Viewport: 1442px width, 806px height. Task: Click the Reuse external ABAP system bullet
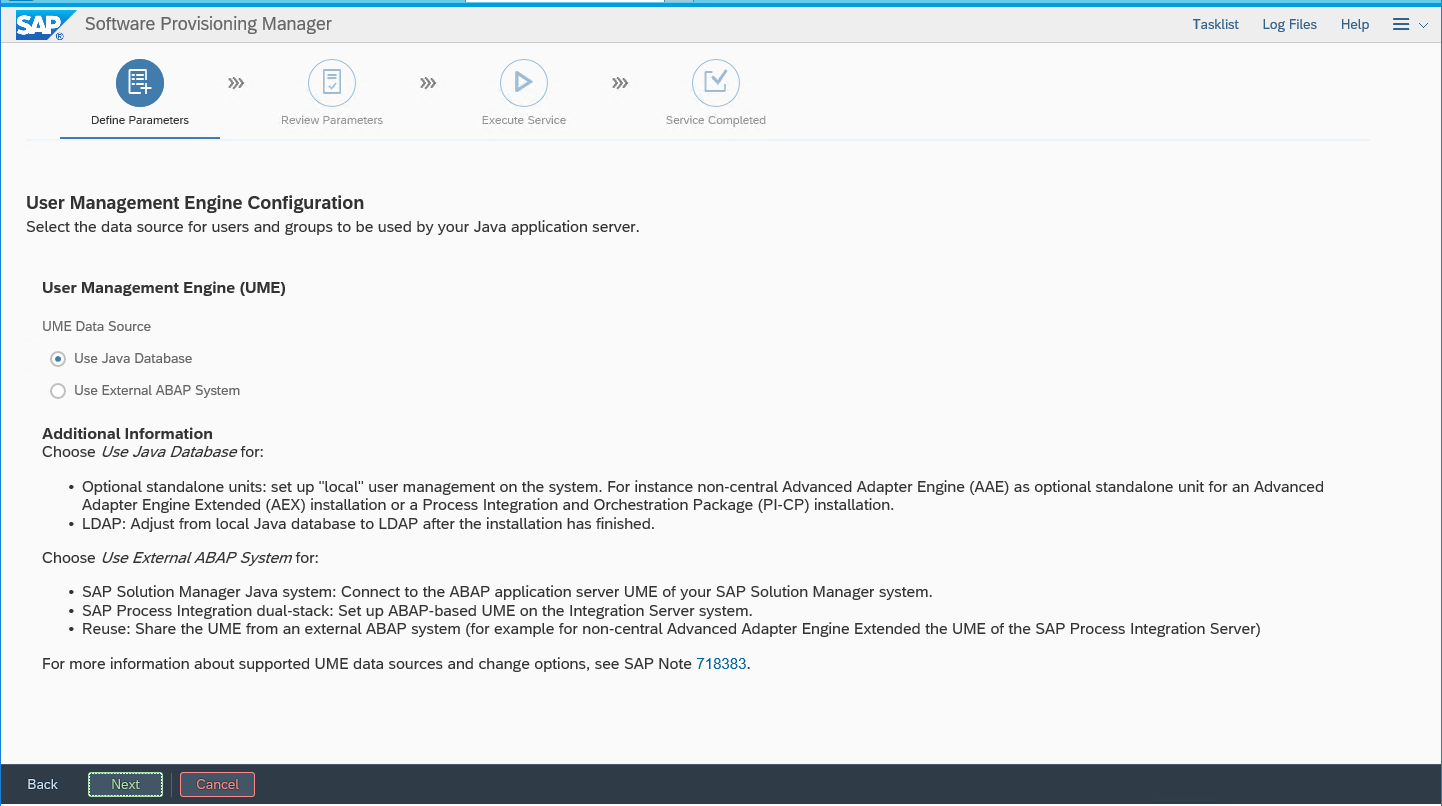pos(671,629)
